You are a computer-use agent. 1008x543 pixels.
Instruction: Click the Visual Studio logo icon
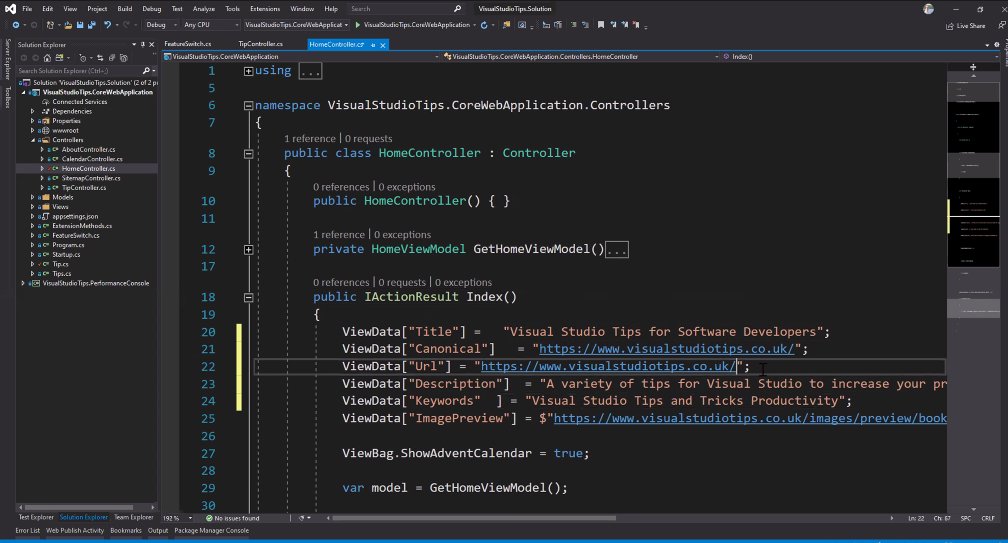coord(10,9)
